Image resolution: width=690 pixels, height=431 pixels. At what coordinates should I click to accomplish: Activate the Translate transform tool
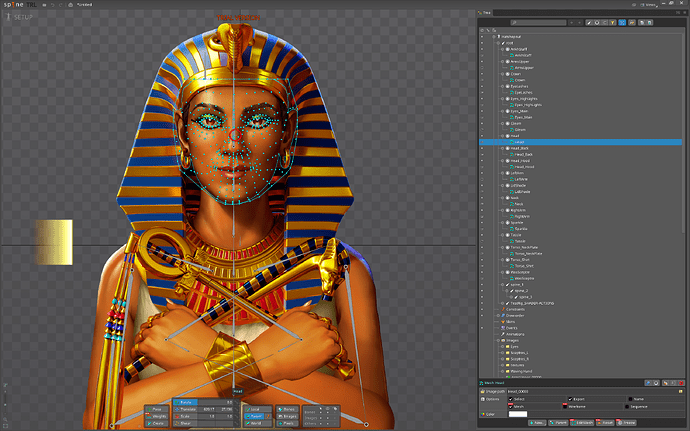(185, 409)
